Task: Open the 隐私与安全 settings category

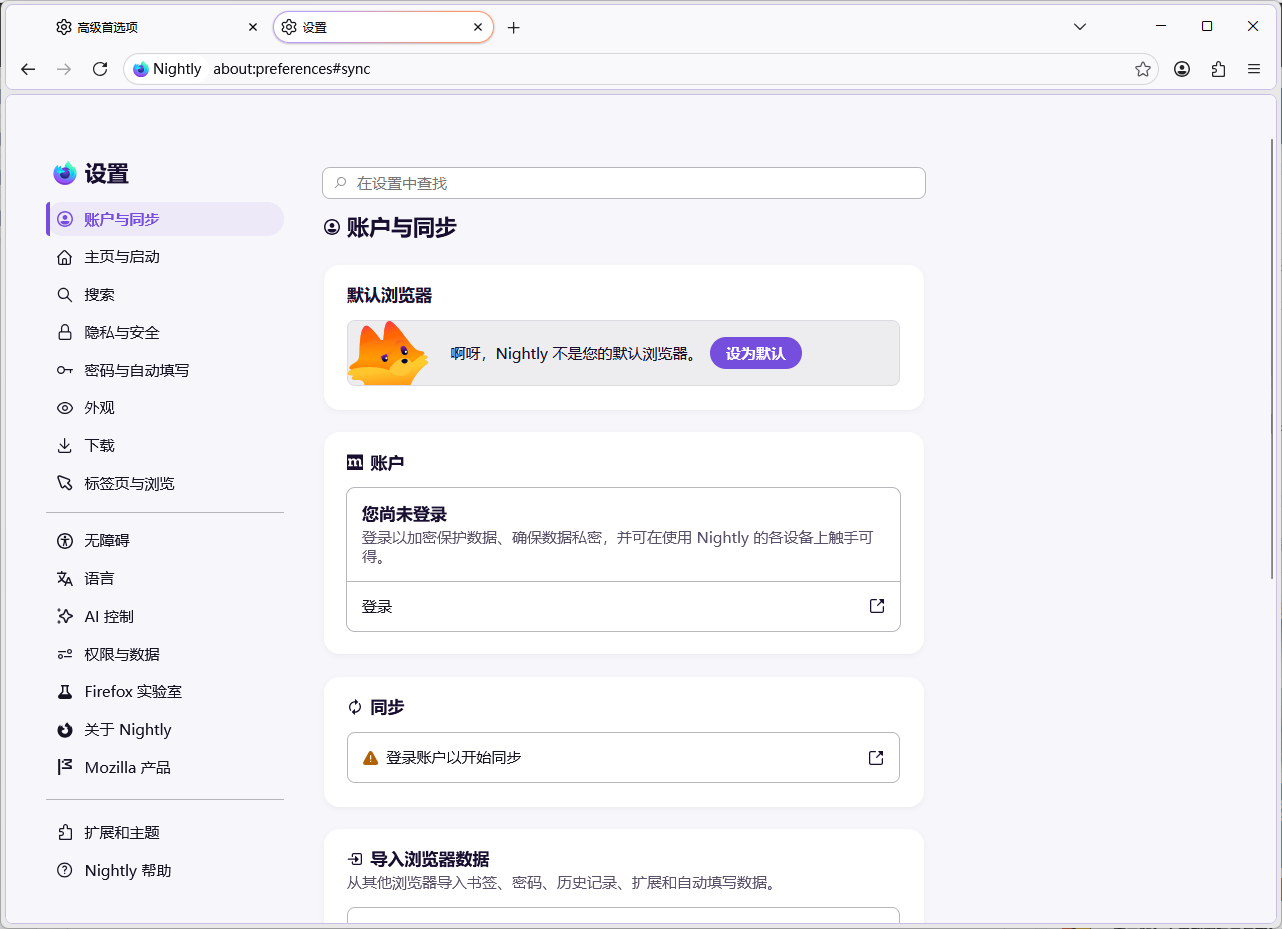Action: click(165, 332)
